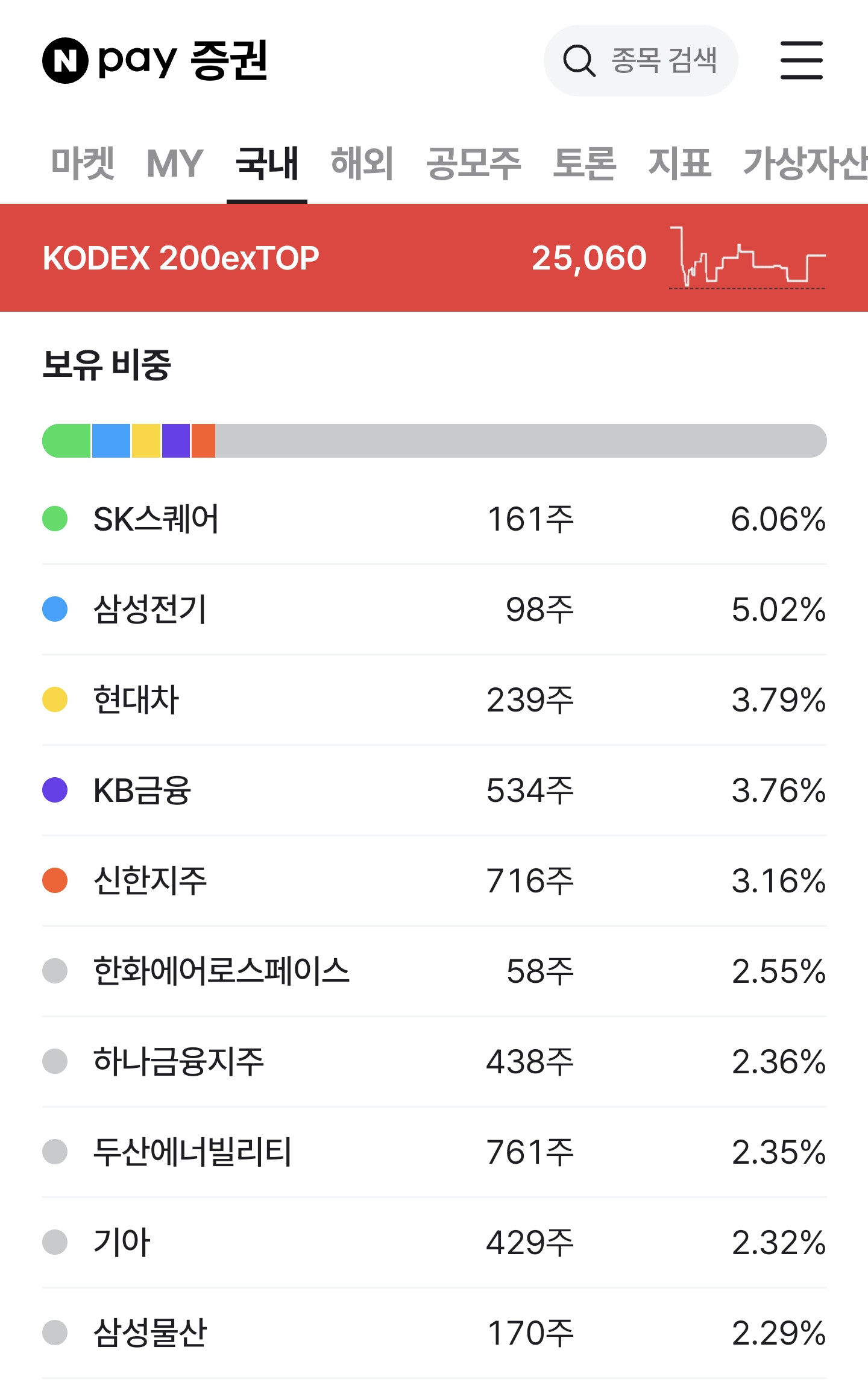Viewport: 868px width, 1382px height.
Task: Click the 종목 검색 search field
Action: coord(641,60)
